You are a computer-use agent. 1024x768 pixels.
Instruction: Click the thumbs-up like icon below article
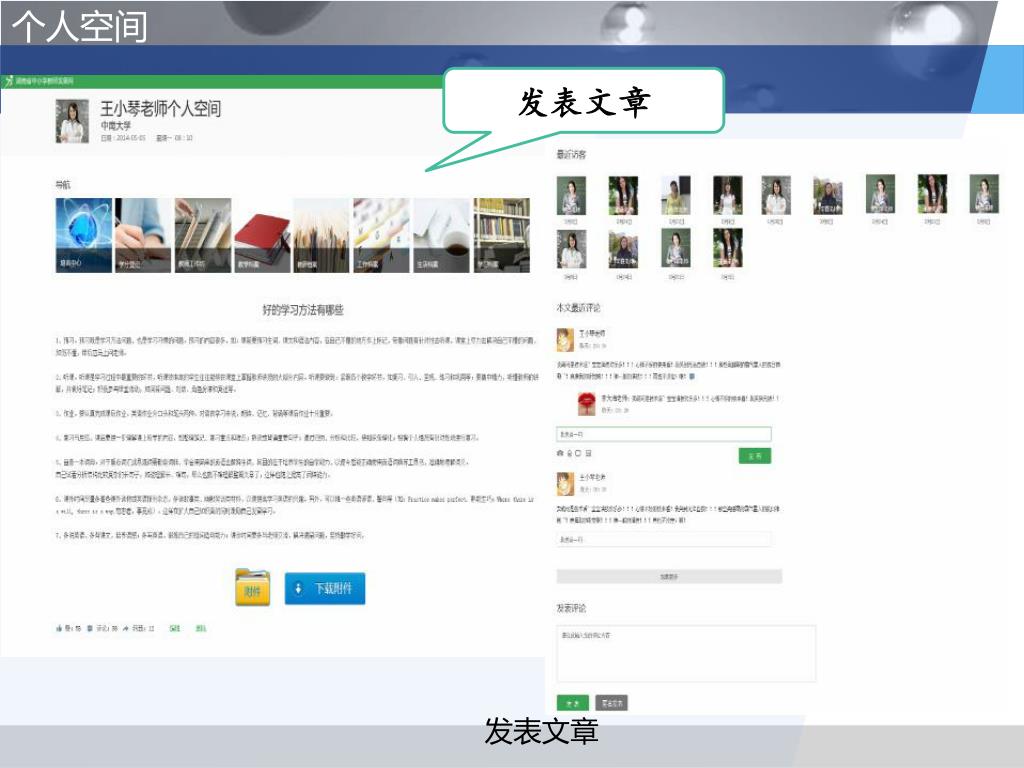[59, 628]
